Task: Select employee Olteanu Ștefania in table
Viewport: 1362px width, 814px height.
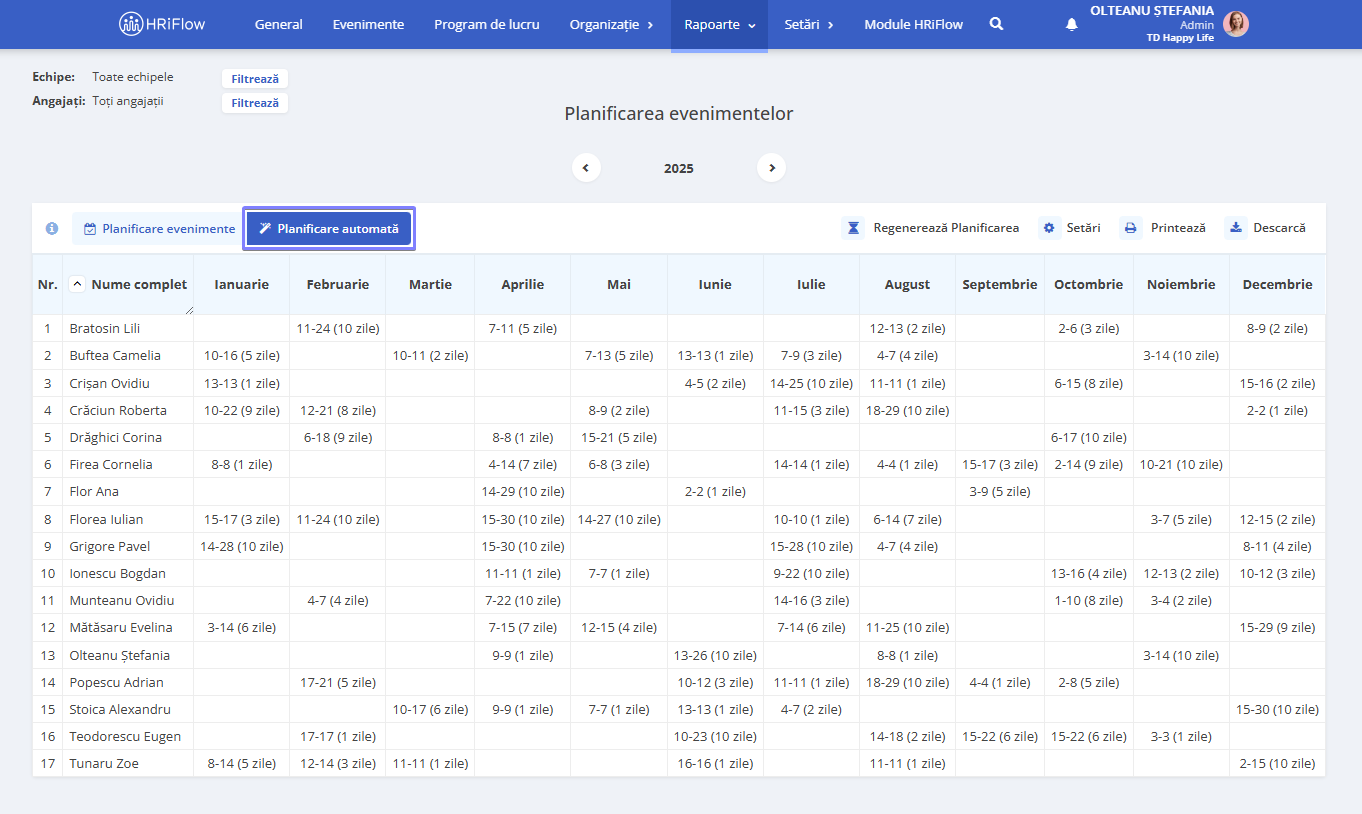Action: (120, 655)
